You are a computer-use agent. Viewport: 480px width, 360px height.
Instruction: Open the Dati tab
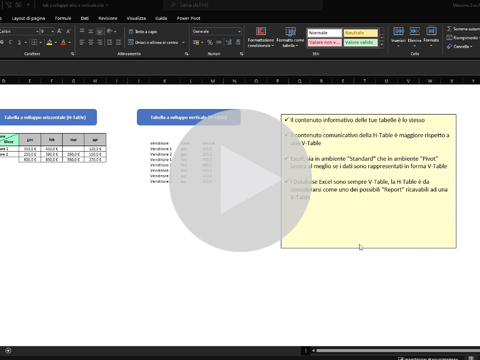click(x=85, y=18)
